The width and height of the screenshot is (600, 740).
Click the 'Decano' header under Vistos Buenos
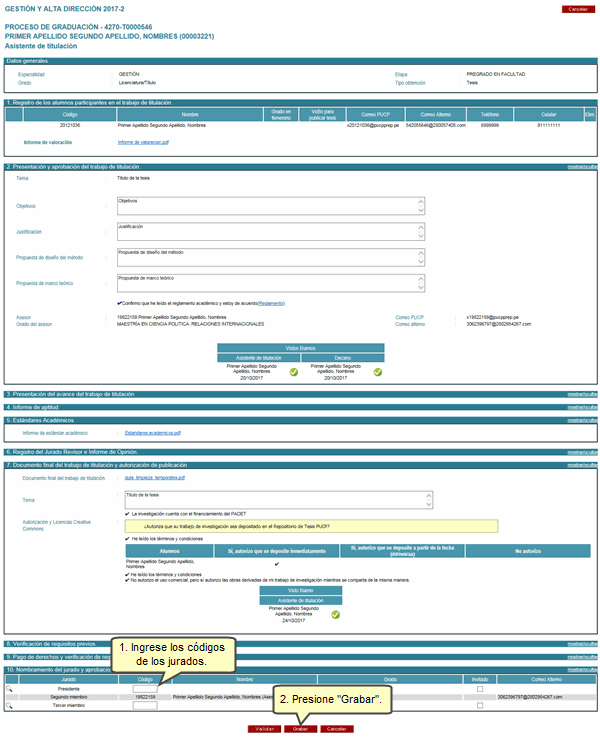tap(343, 358)
